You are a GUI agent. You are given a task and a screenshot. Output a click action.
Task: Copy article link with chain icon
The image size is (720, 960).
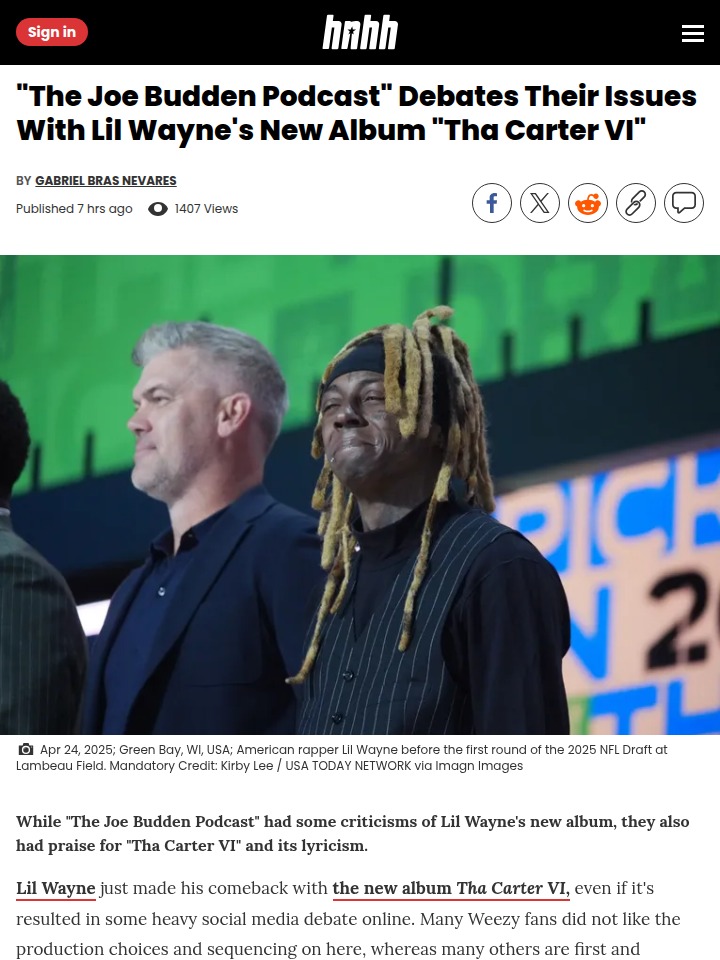(636, 203)
